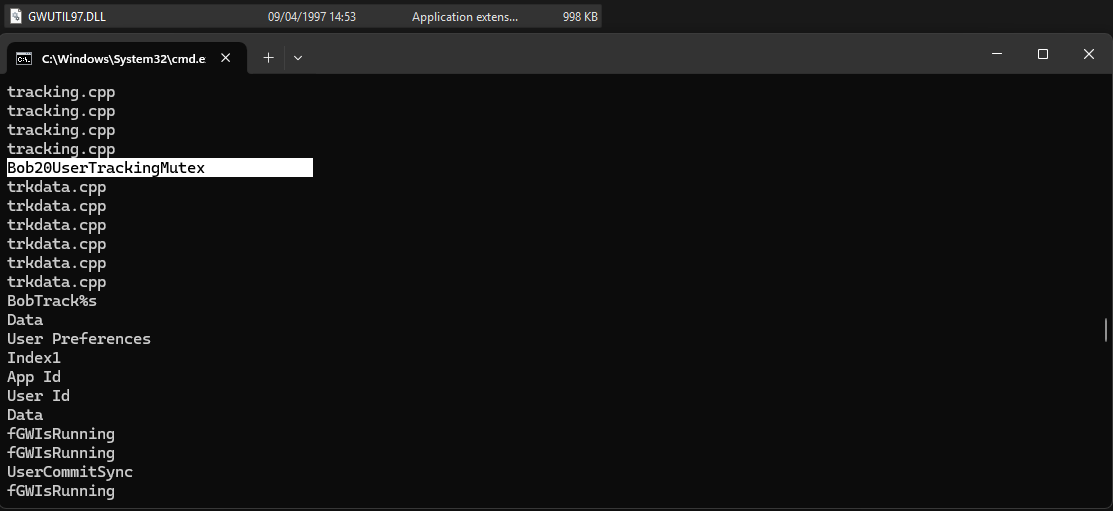Click the UserCommitSync output line

pyautogui.click(x=70, y=472)
